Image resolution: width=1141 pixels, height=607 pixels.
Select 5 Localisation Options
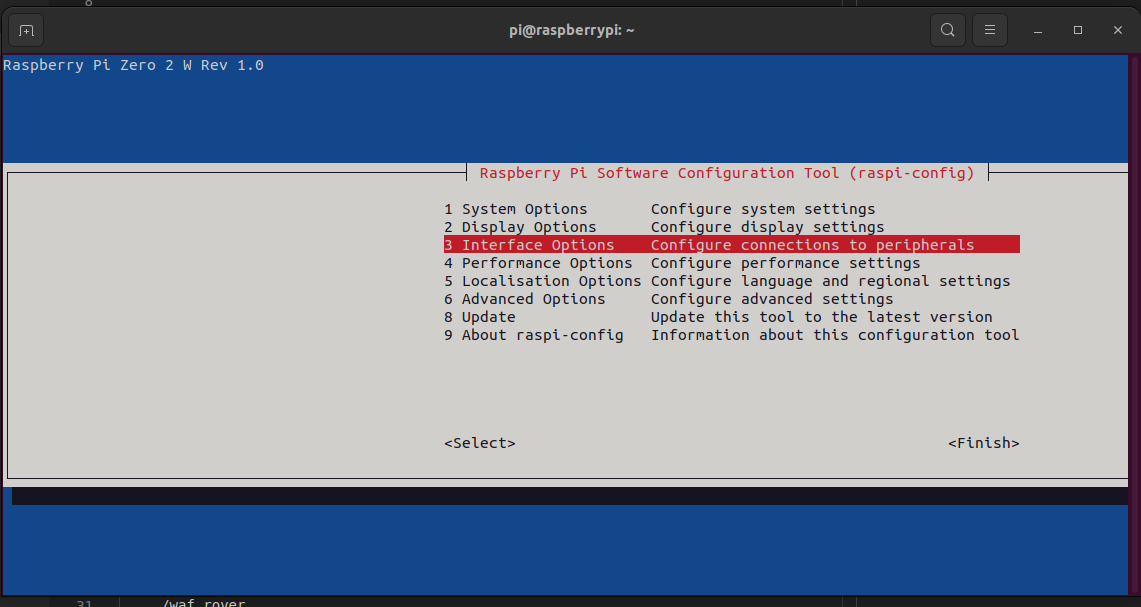click(542, 281)
